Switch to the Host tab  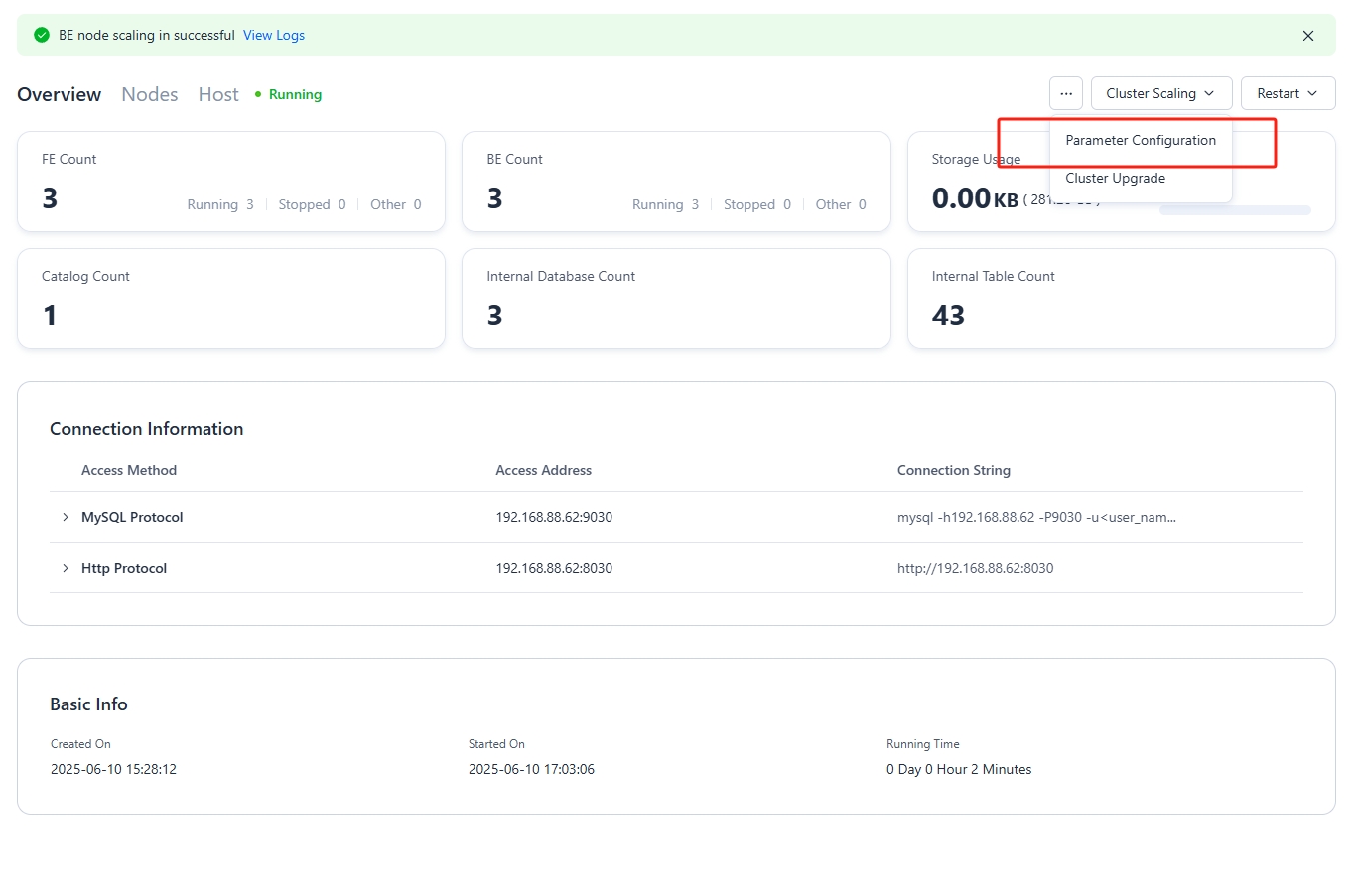pos(218,94)
